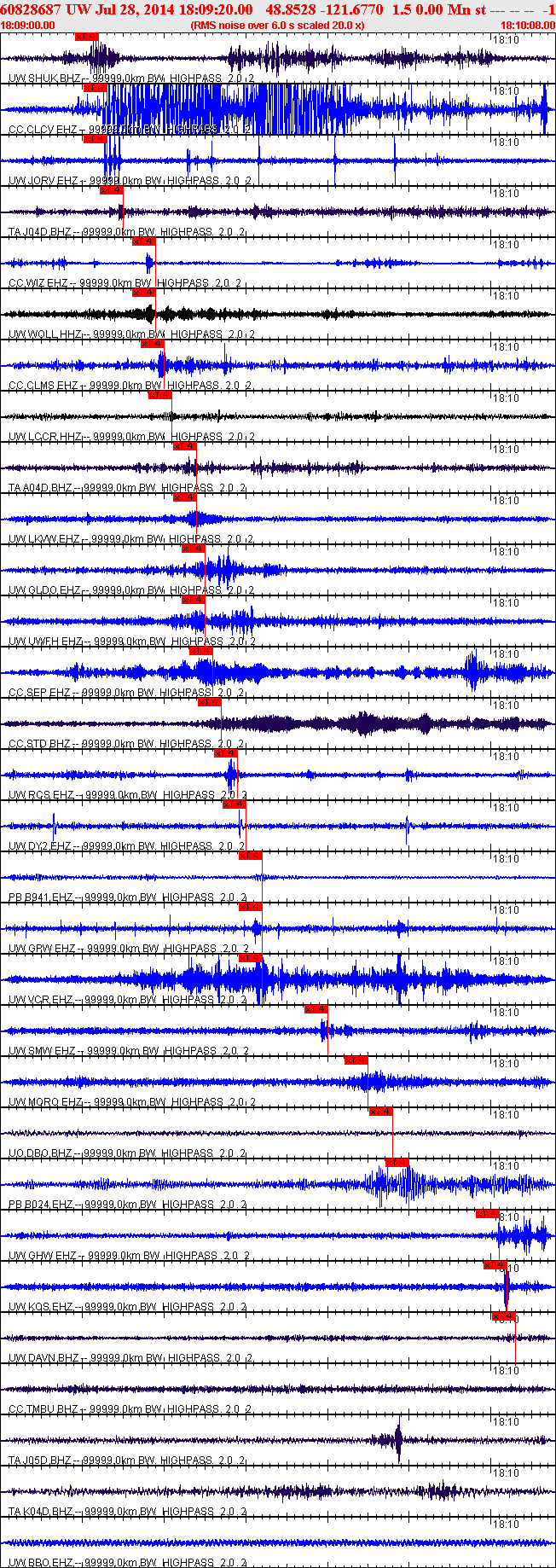Click the red pick flag on J04D trace

click(112, 190)
